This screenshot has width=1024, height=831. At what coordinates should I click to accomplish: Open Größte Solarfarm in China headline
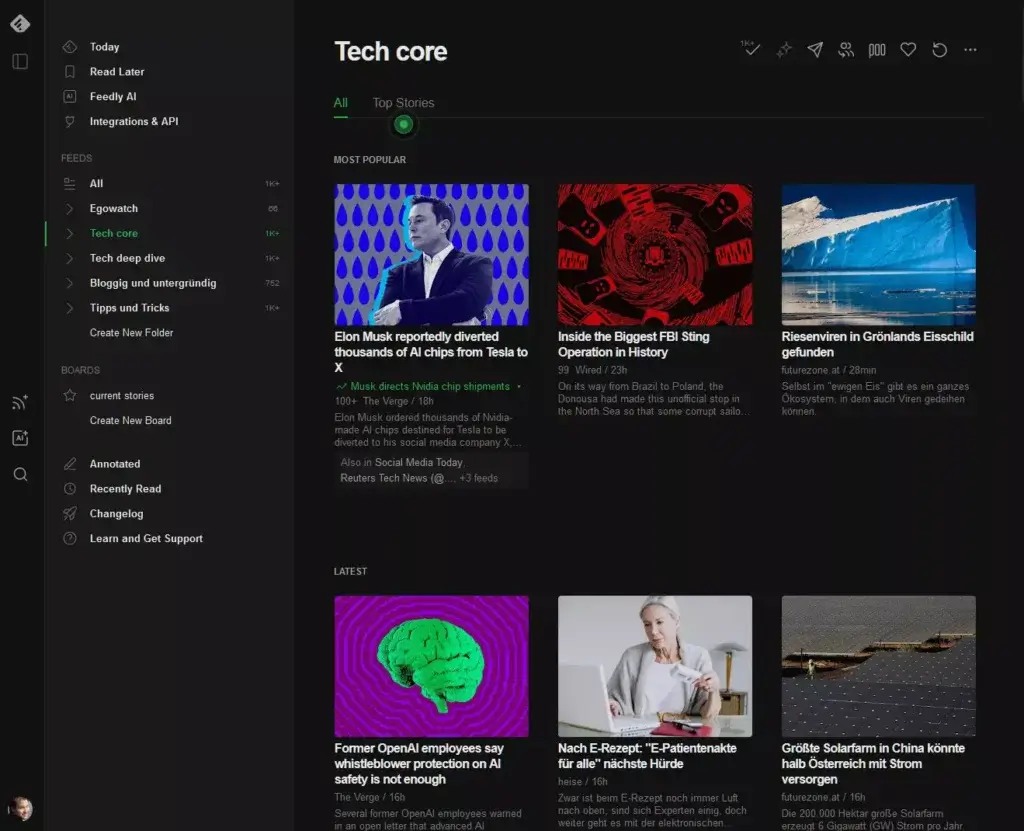872,764
